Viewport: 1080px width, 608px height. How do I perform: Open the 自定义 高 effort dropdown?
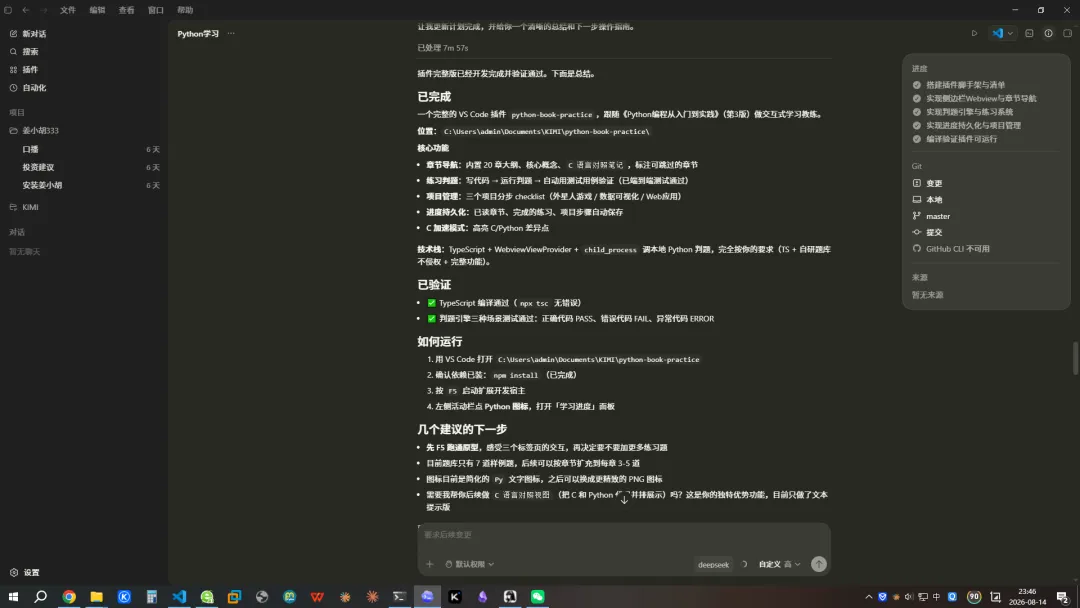pyautogui.click(x=780, y=565)
